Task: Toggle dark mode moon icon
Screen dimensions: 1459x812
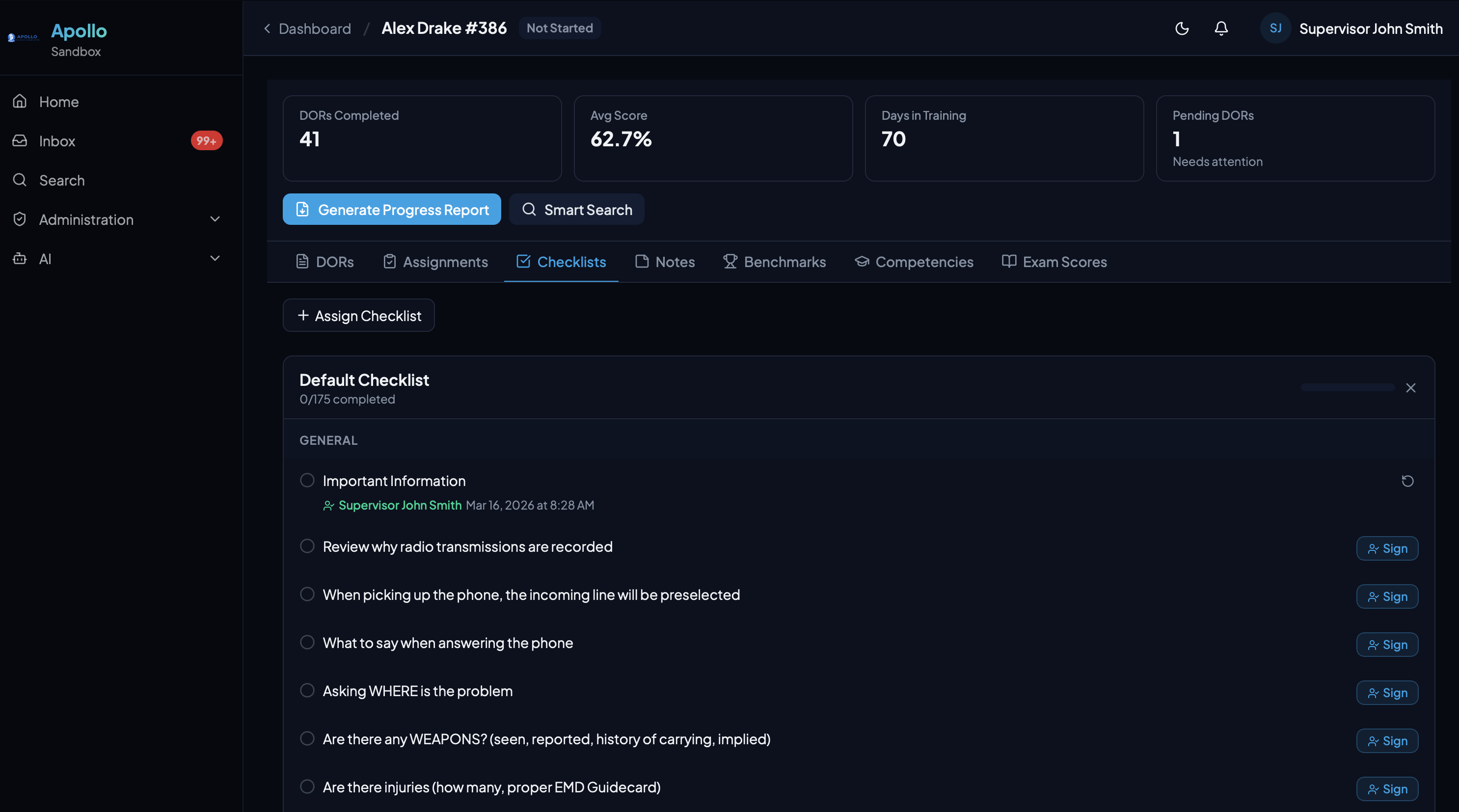Action: [1182, 28]
